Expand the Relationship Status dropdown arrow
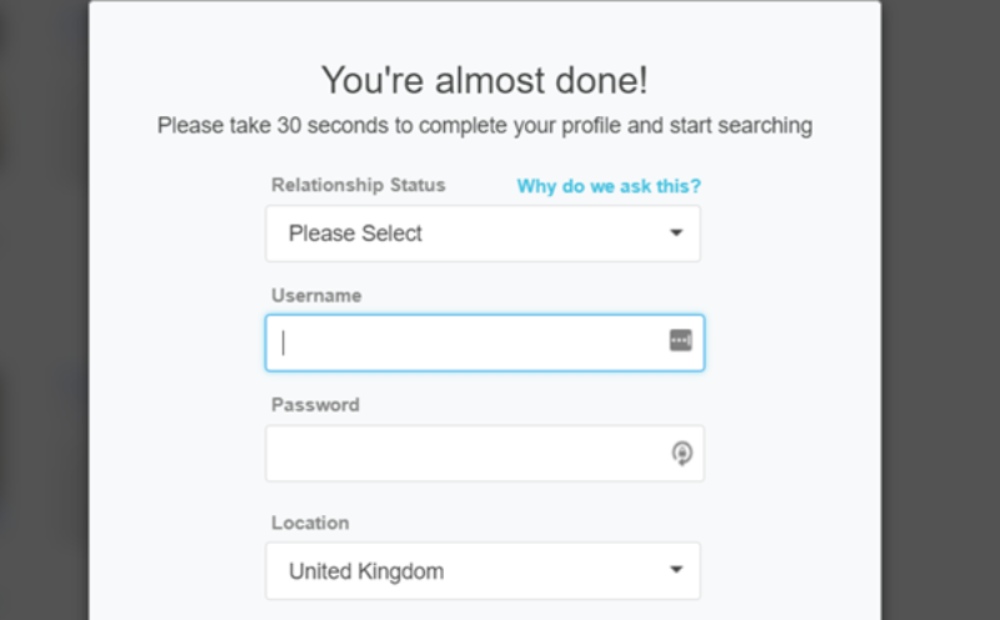 click(676, 233)
